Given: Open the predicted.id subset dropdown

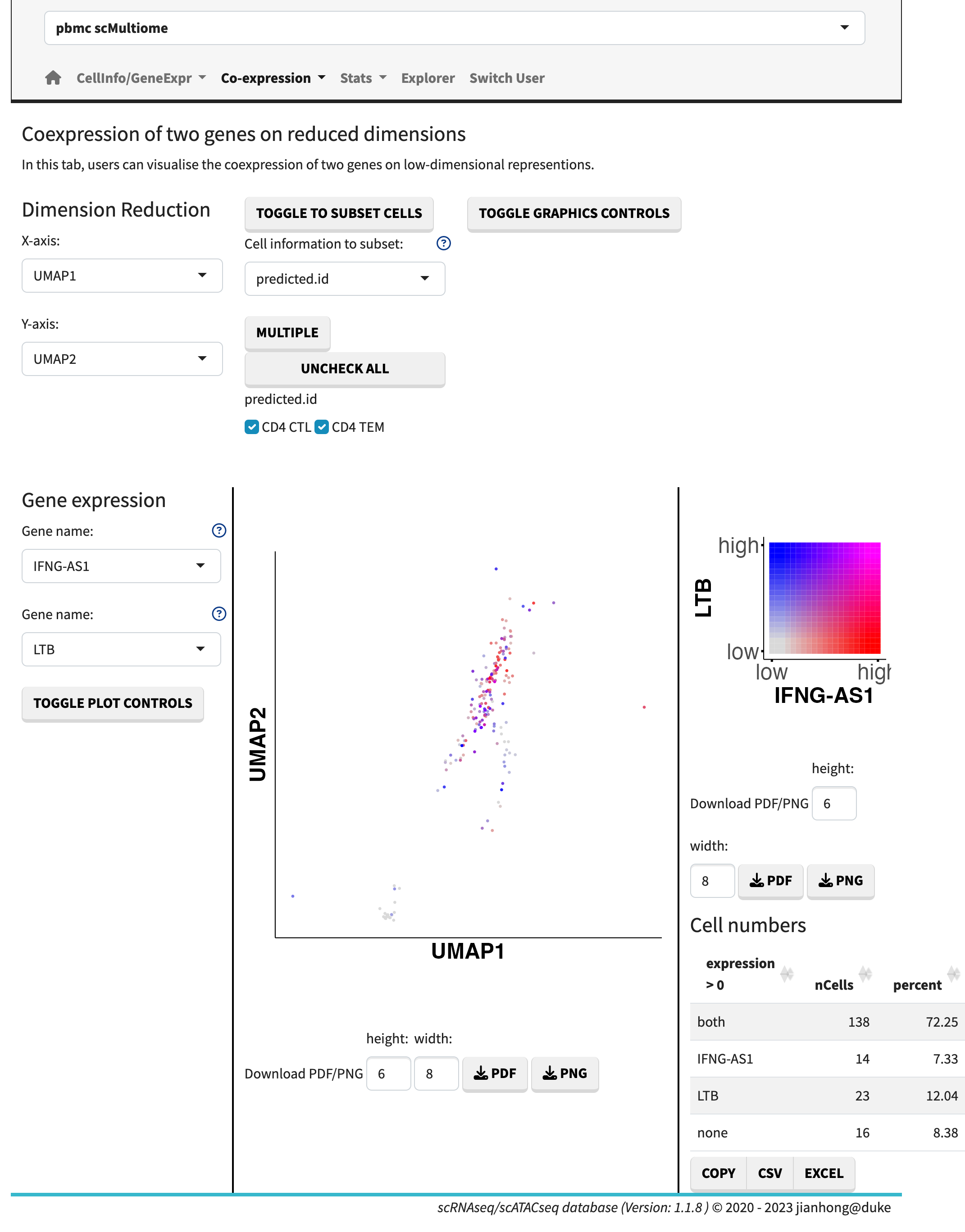Looking at the screenshot, I should 345,279.
